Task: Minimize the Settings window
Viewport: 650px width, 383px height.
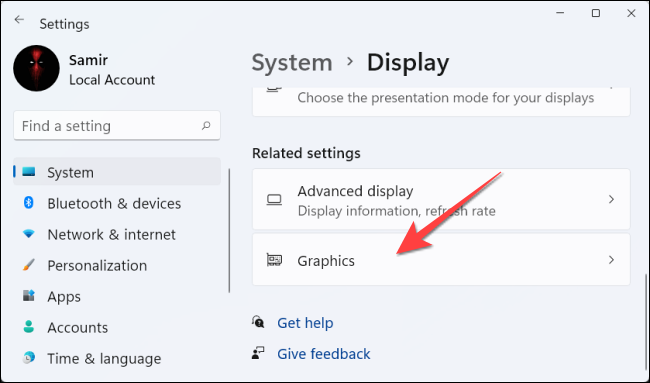Action: tap(560, 13)
